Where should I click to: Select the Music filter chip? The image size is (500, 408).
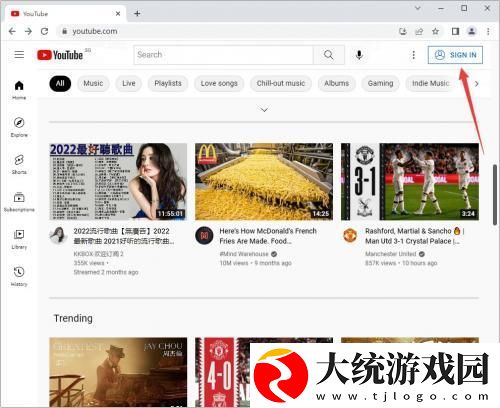click(x=93, y=83)
